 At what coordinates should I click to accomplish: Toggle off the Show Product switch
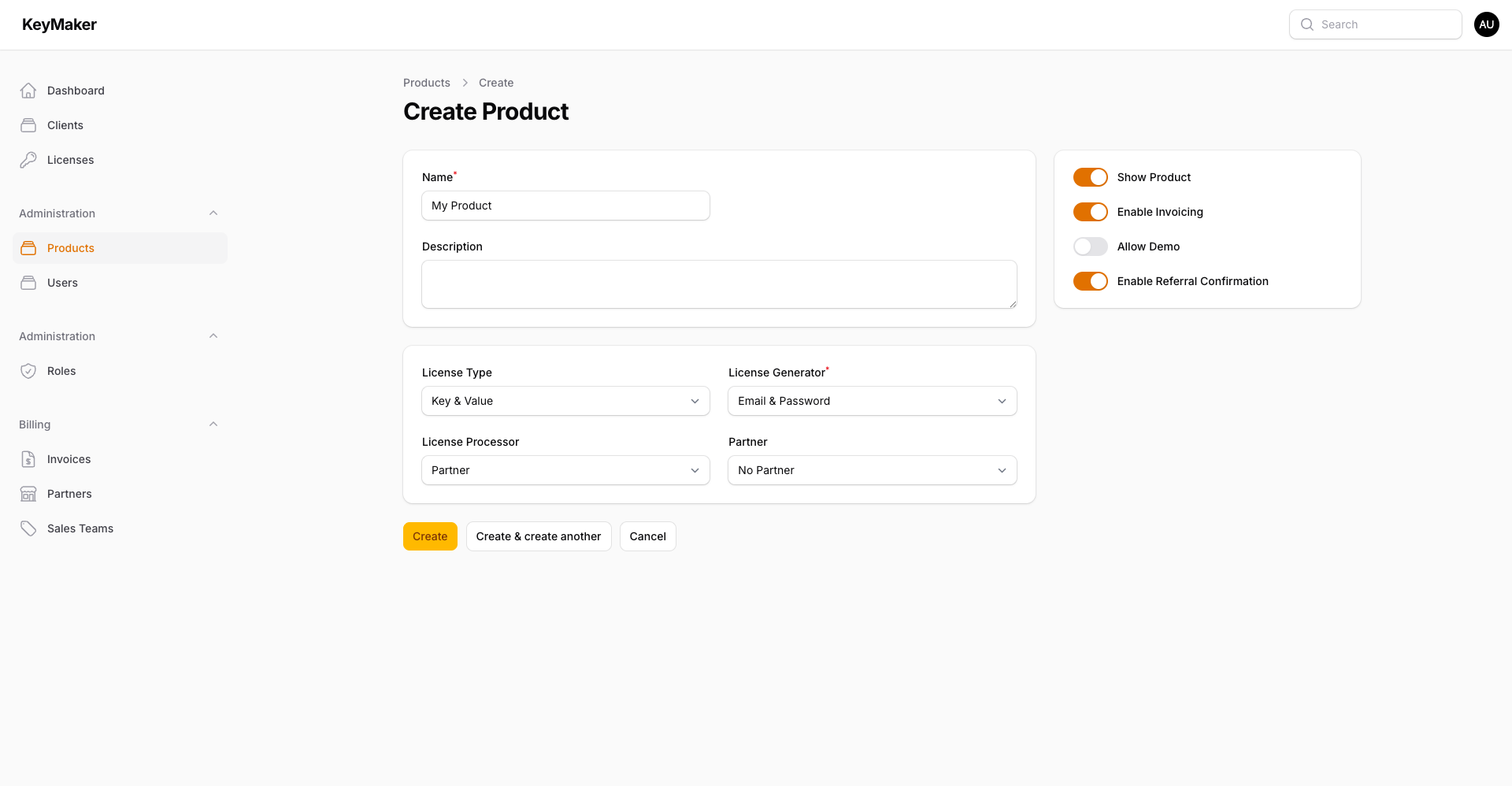tap(1090, 177)
